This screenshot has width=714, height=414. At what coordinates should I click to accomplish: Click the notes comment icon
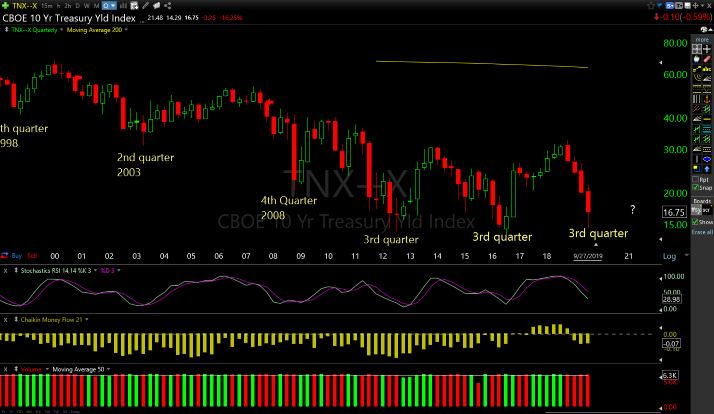(x=156, y=5)
